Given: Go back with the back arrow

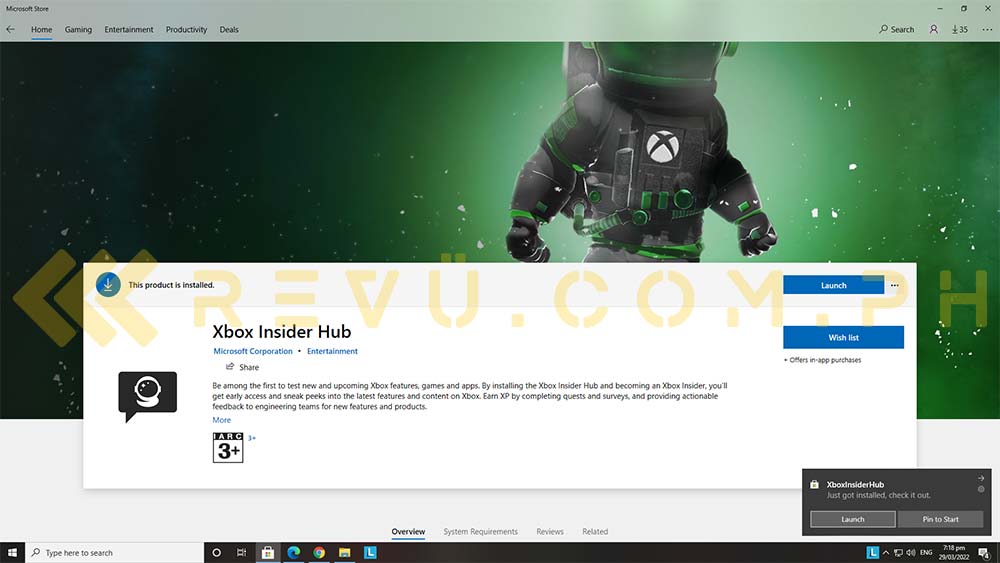Looking at the screenshot, I should [10, 29].
